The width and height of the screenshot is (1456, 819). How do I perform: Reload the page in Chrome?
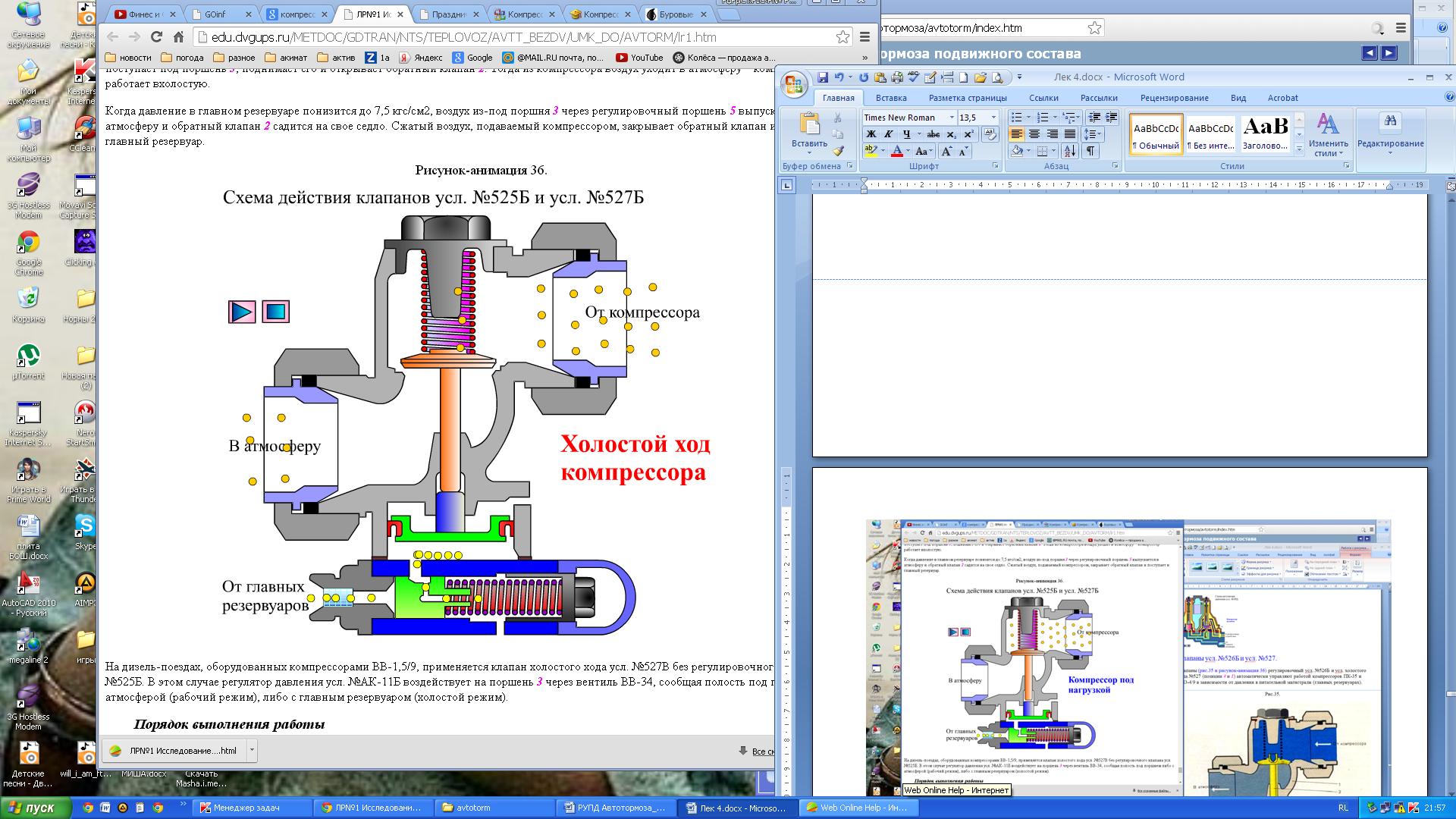coord(156,36)
